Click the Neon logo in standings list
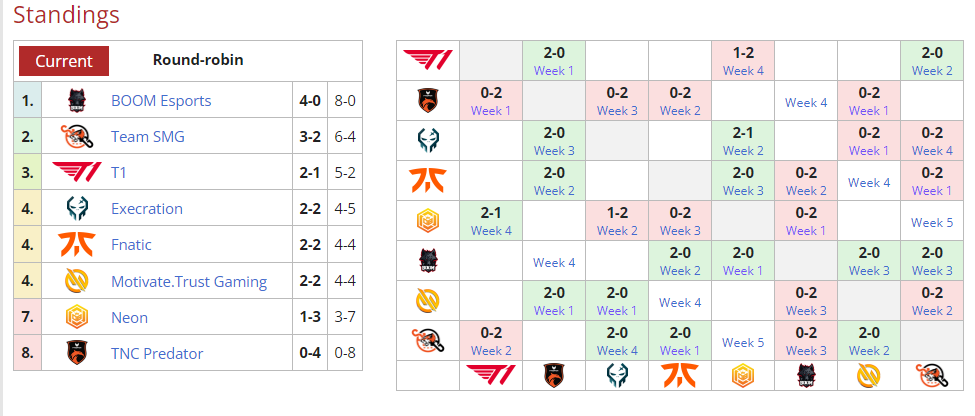The image size is (975, 416). click(77, 317)
